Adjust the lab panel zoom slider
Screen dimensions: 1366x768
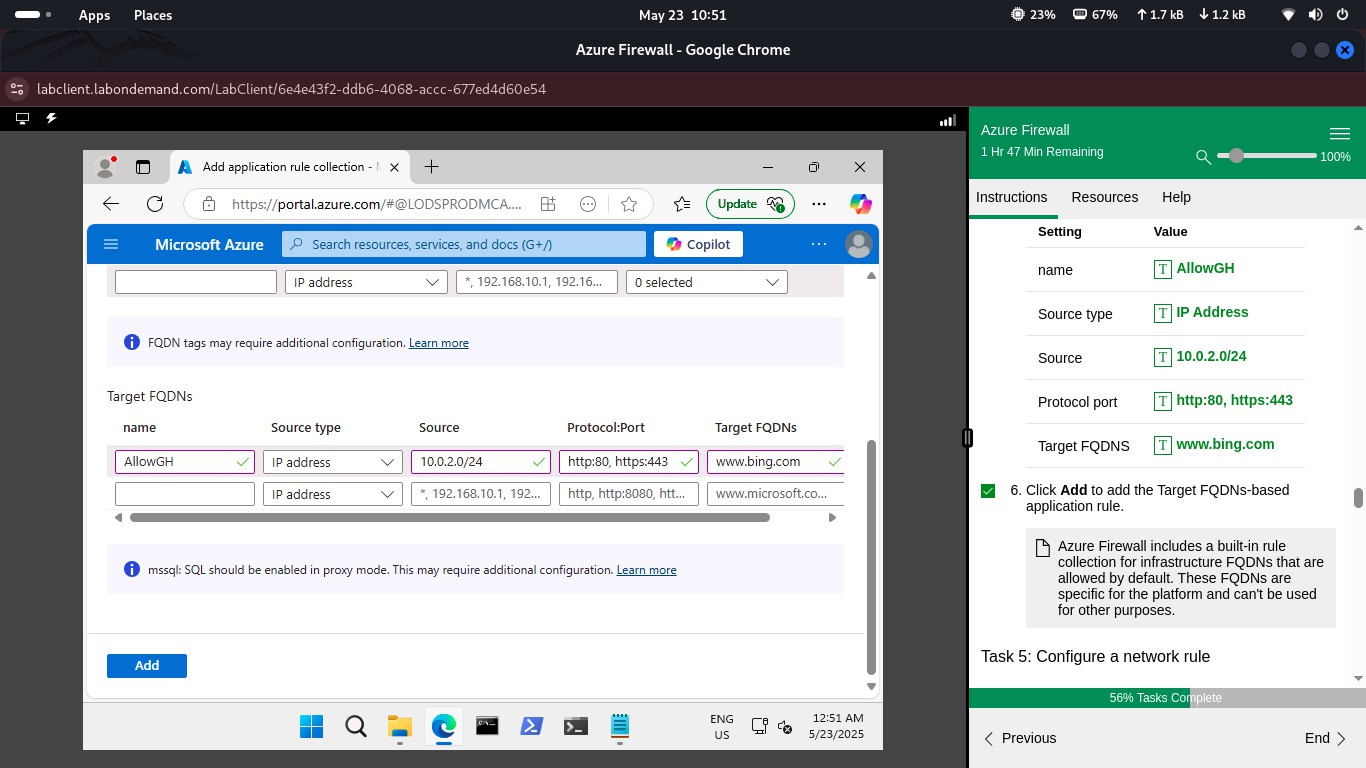[1237, 156]
